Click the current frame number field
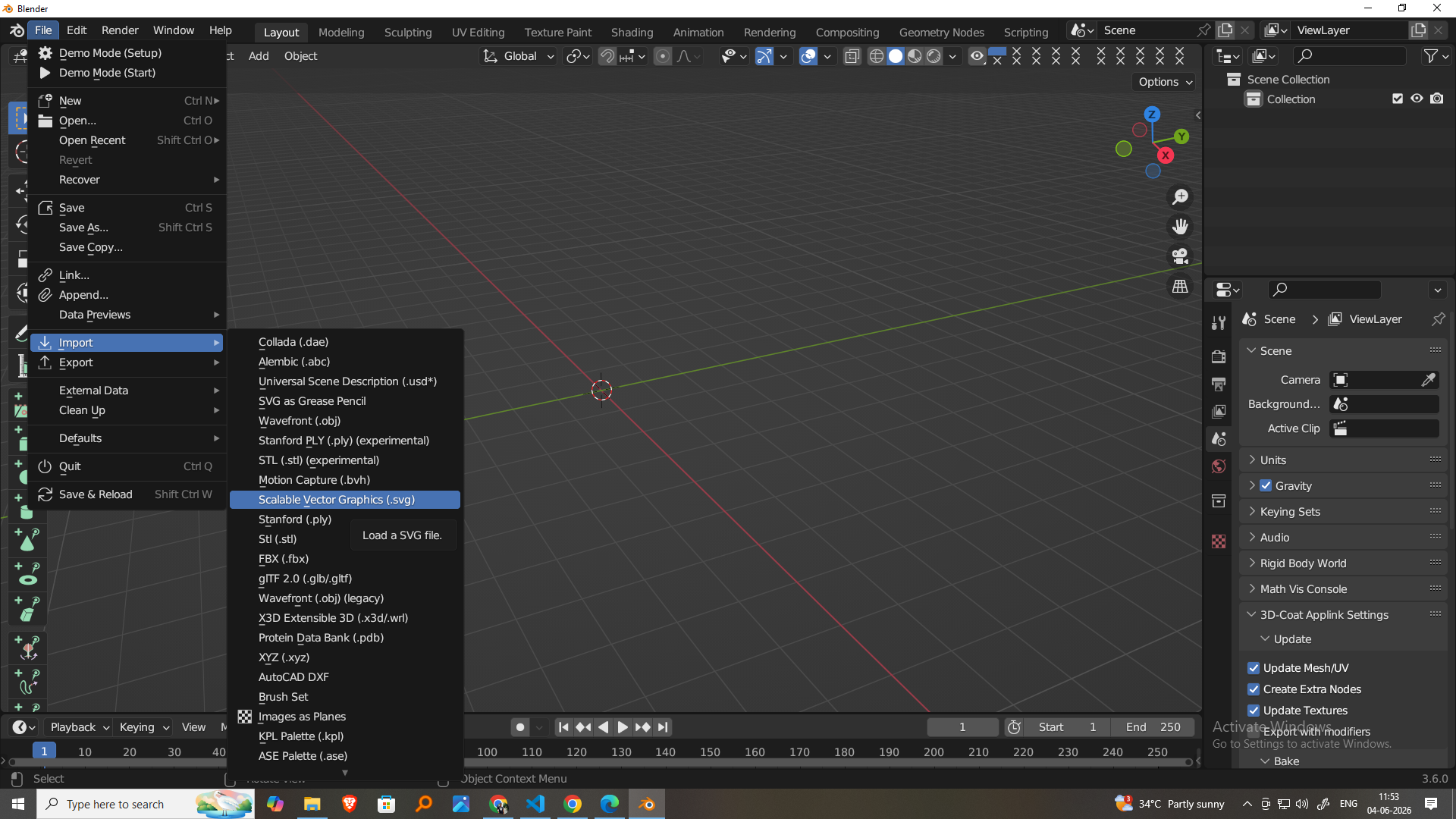1456x819 pixels. [x=962, y=727]
